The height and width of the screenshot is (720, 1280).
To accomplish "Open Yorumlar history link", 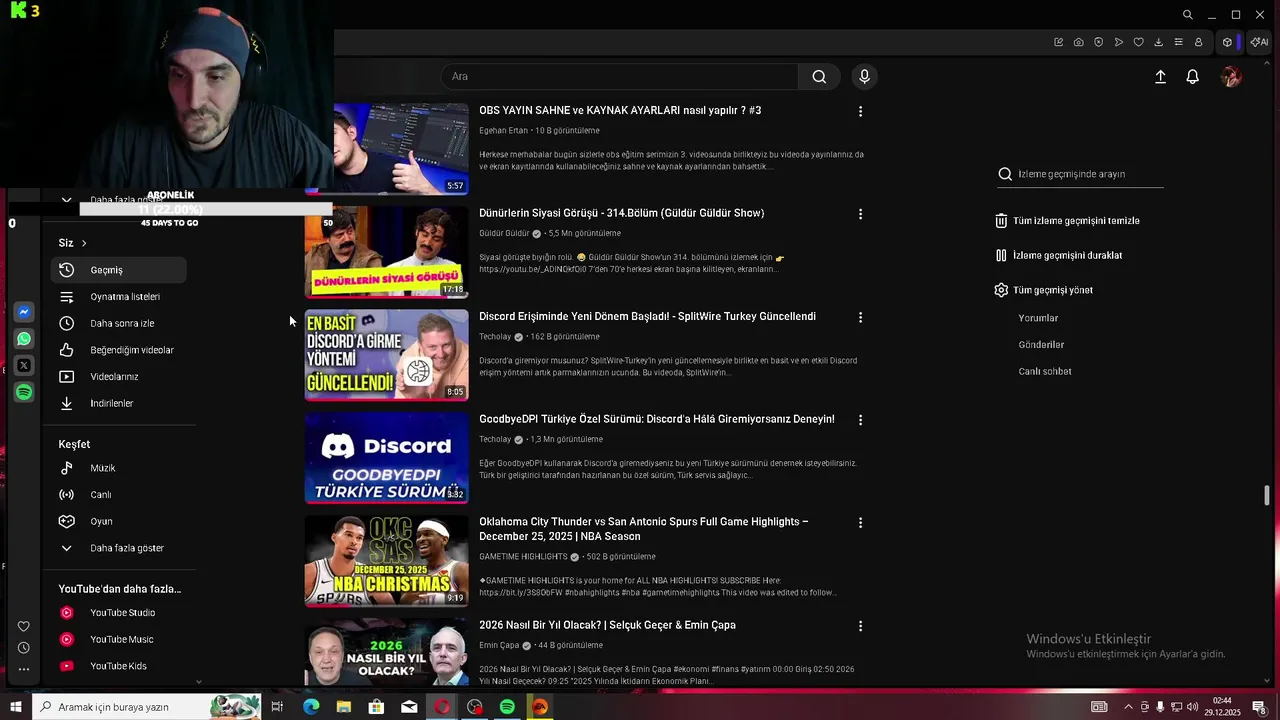I will tap(1038, 318).
